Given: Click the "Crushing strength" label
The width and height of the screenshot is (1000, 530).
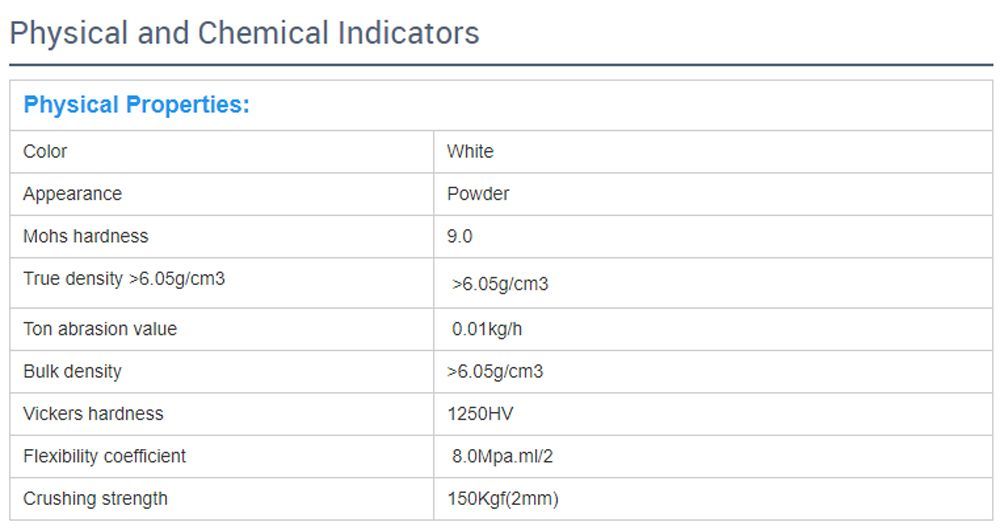Looking at the screenshot, I should (95, 499).
